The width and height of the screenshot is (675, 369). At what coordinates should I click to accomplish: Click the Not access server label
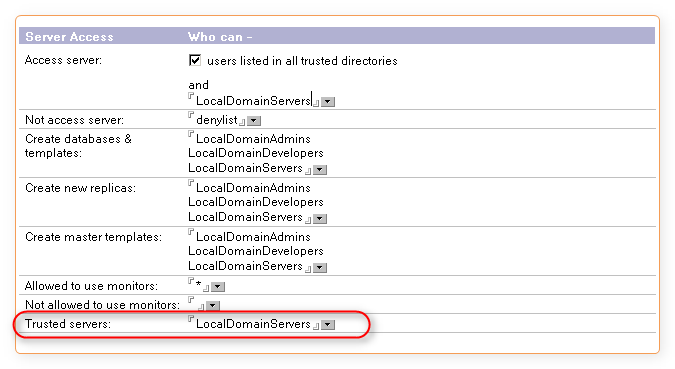(x=74, y=120)
